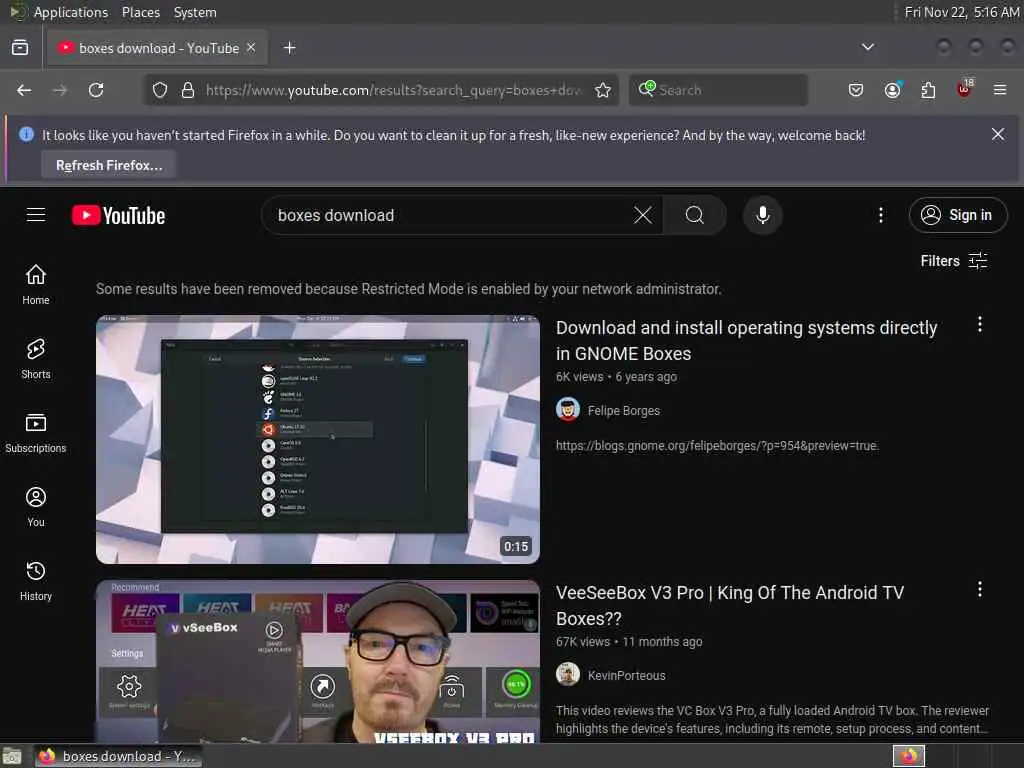Open History in sidebar

[x=36, y=581]
